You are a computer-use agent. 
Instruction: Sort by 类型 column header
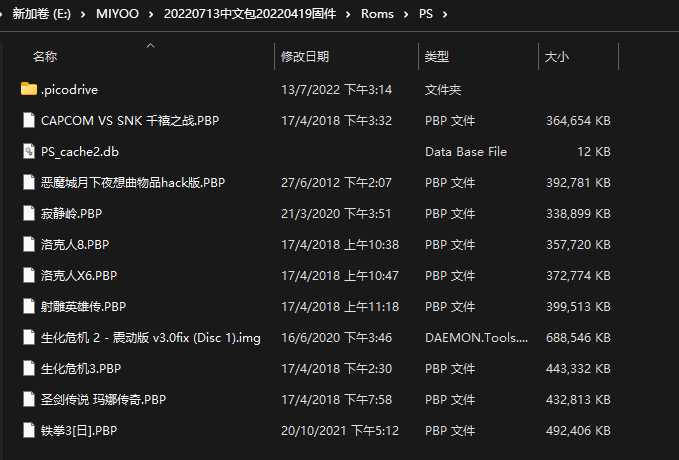(x=437, y=57)
